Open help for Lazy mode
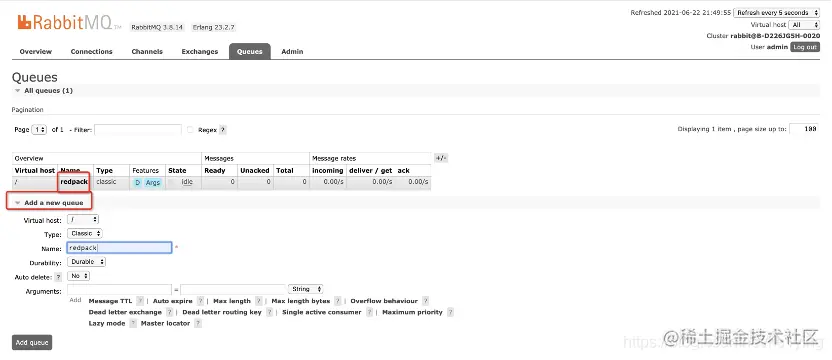The width and height of the screenshot is (832, 360). click(x=133, y=323)
